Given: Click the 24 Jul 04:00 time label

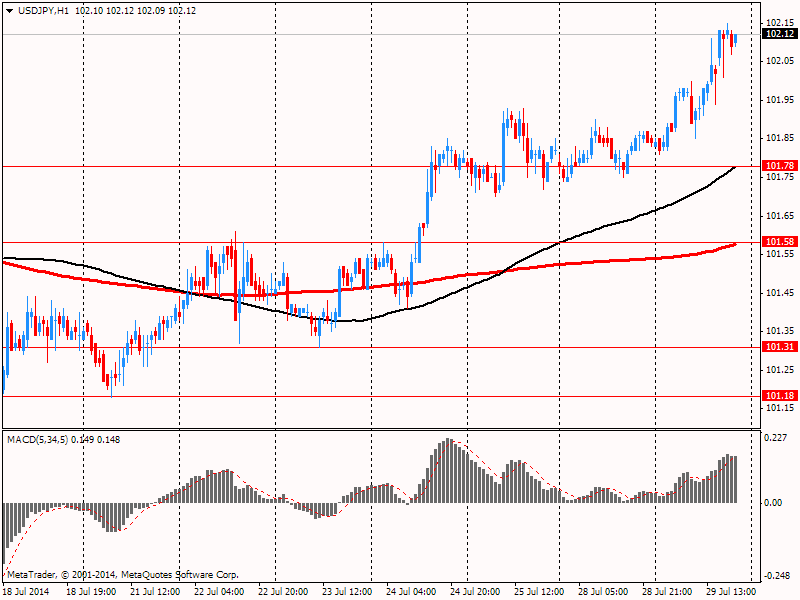Looking at the screenshot, I should pos(411,592).
